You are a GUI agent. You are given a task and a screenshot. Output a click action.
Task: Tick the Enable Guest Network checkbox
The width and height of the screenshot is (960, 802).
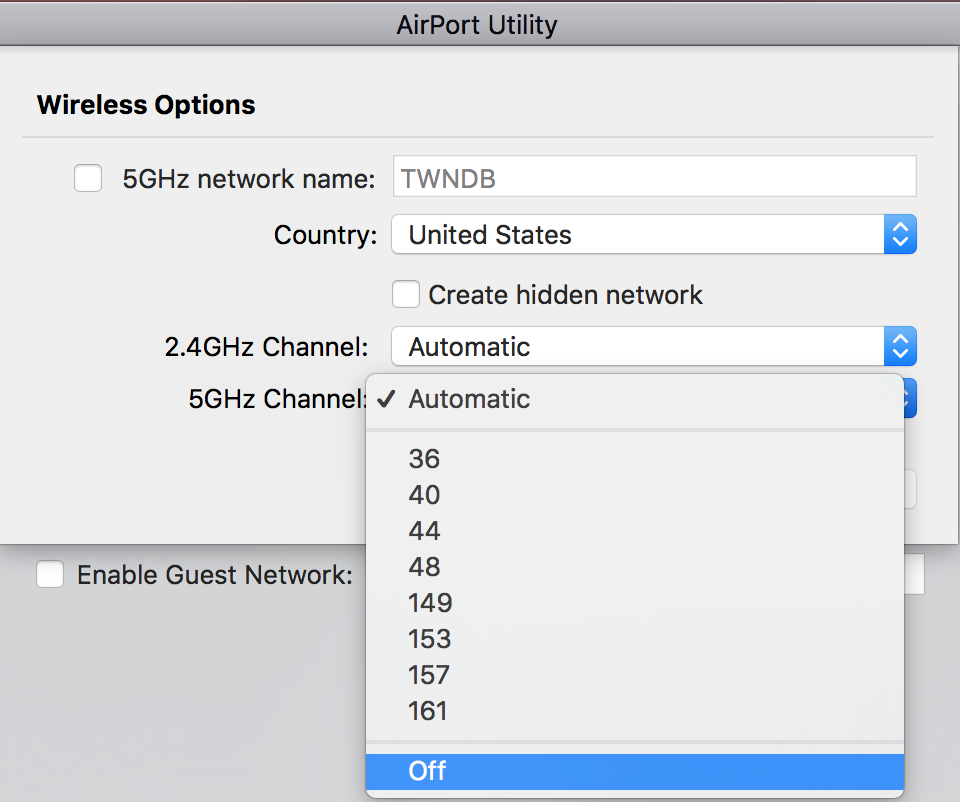pos(50,574)
